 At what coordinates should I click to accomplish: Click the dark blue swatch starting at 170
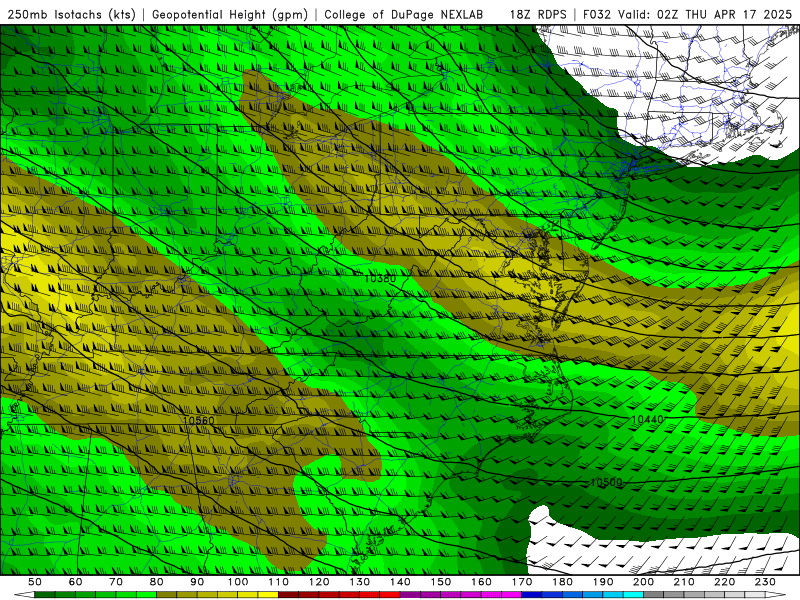pos(532,595)
